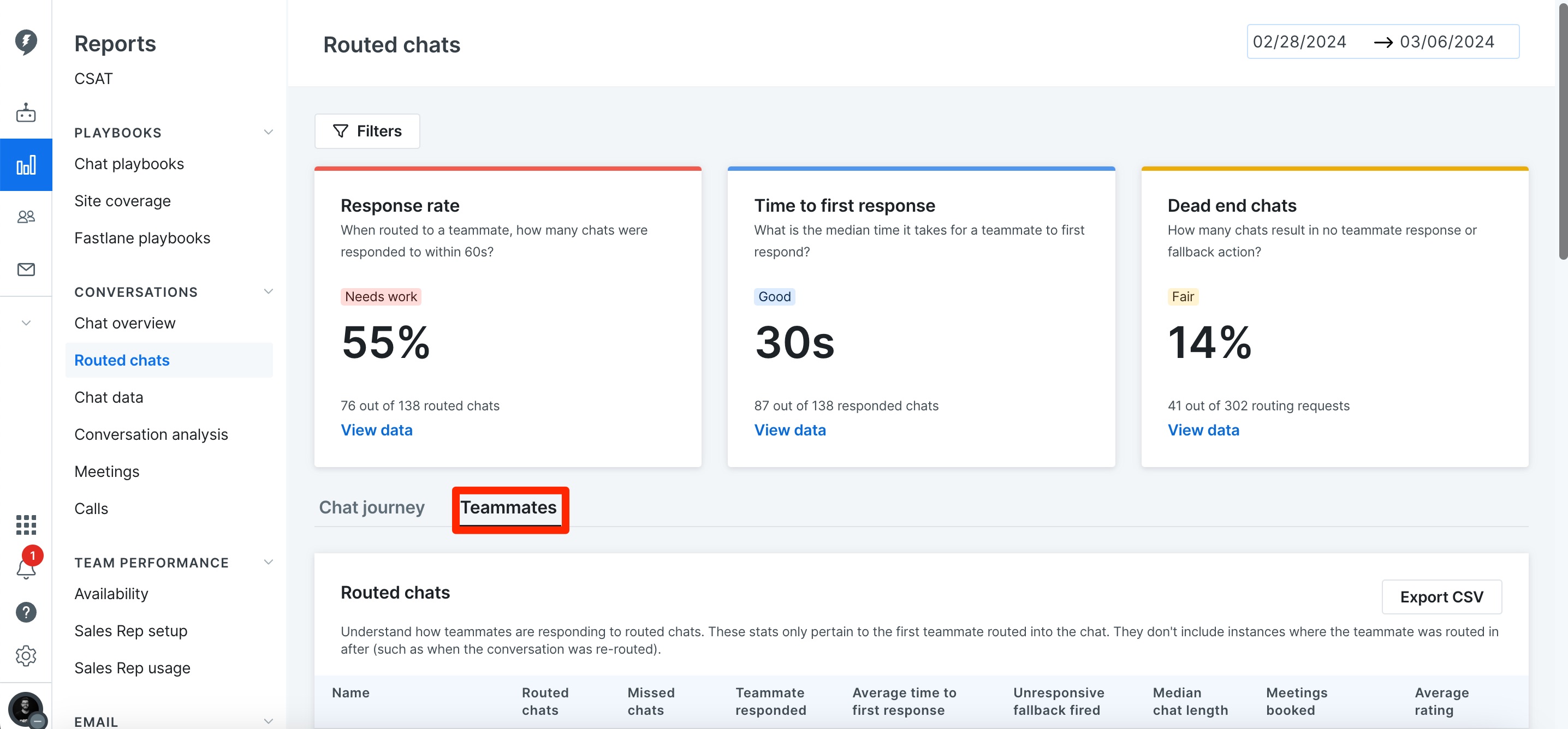Click the 02/28/2024 start date field
1568x729 pixels.
1299,41
